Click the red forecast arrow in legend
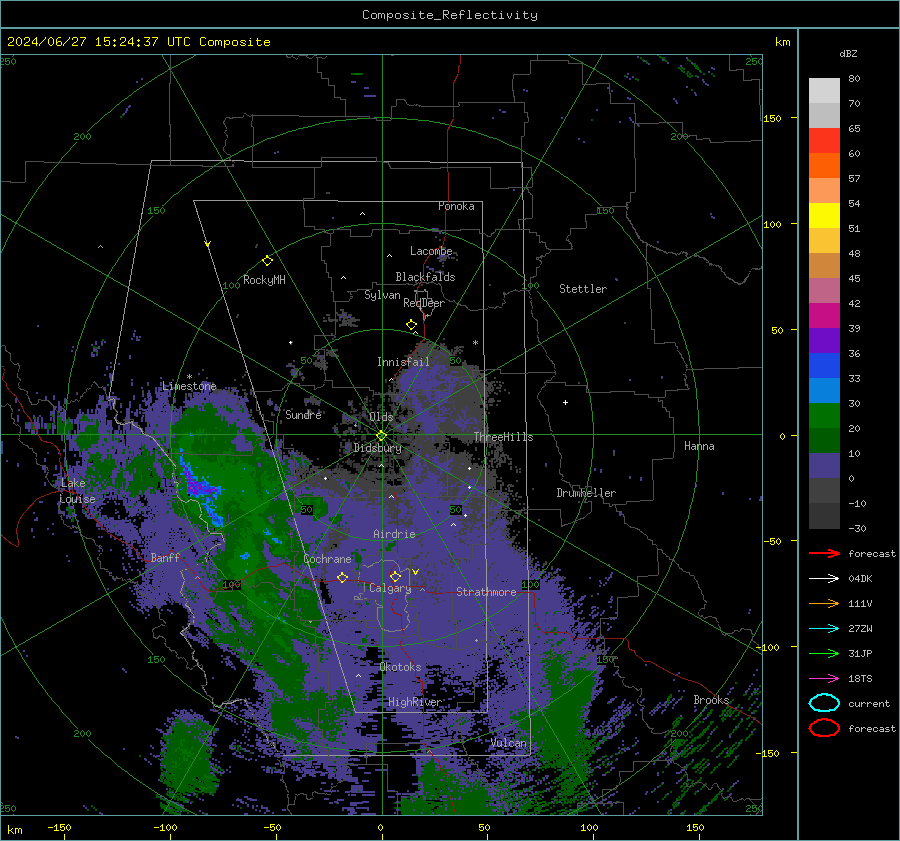 click(824, 553)
